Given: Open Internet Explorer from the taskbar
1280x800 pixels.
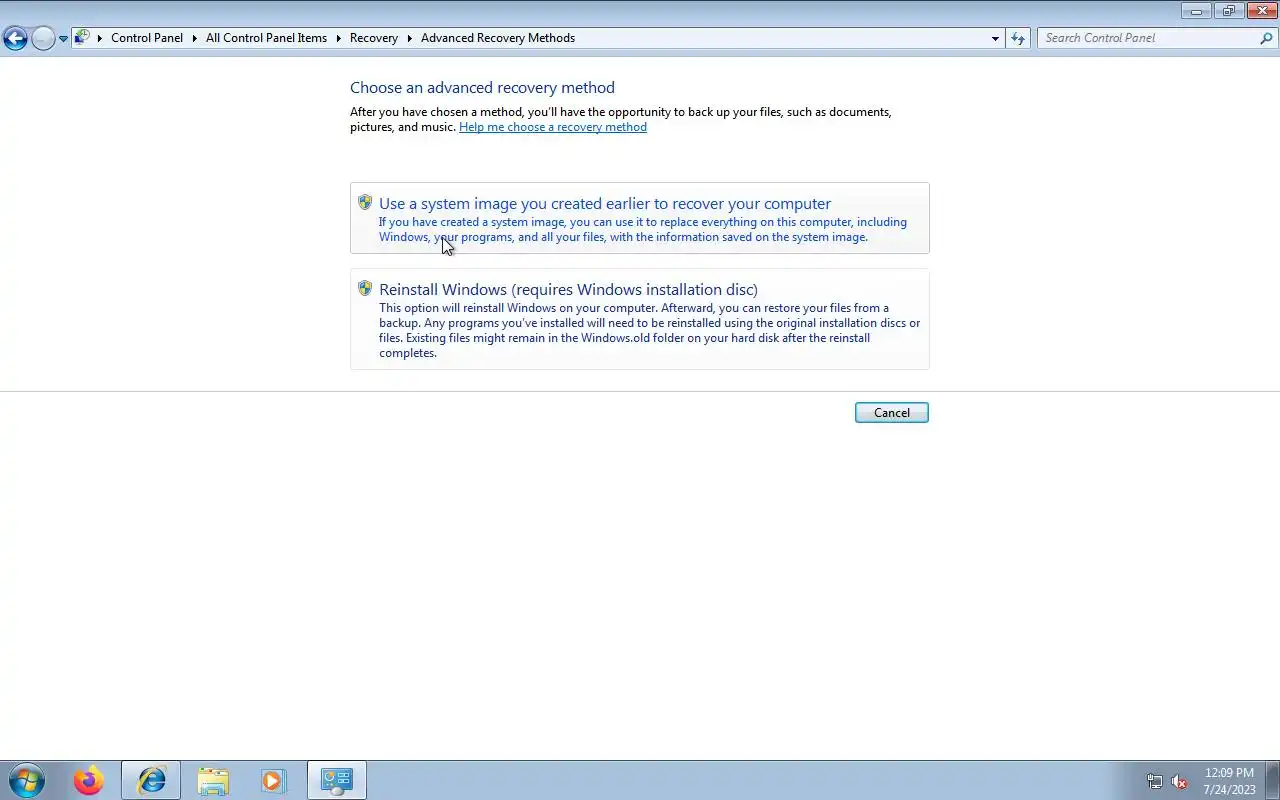Looking at the screenshot, I should click(x=152, y=780).
